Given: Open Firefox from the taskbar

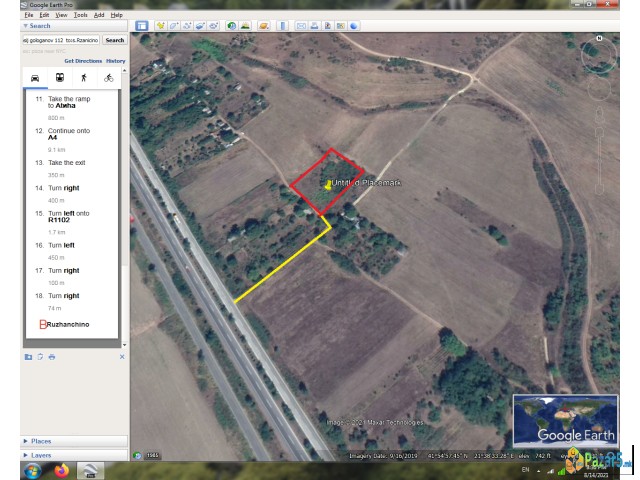Looking at the screenshot, I should pyautogui.click(x=61, y=469).
